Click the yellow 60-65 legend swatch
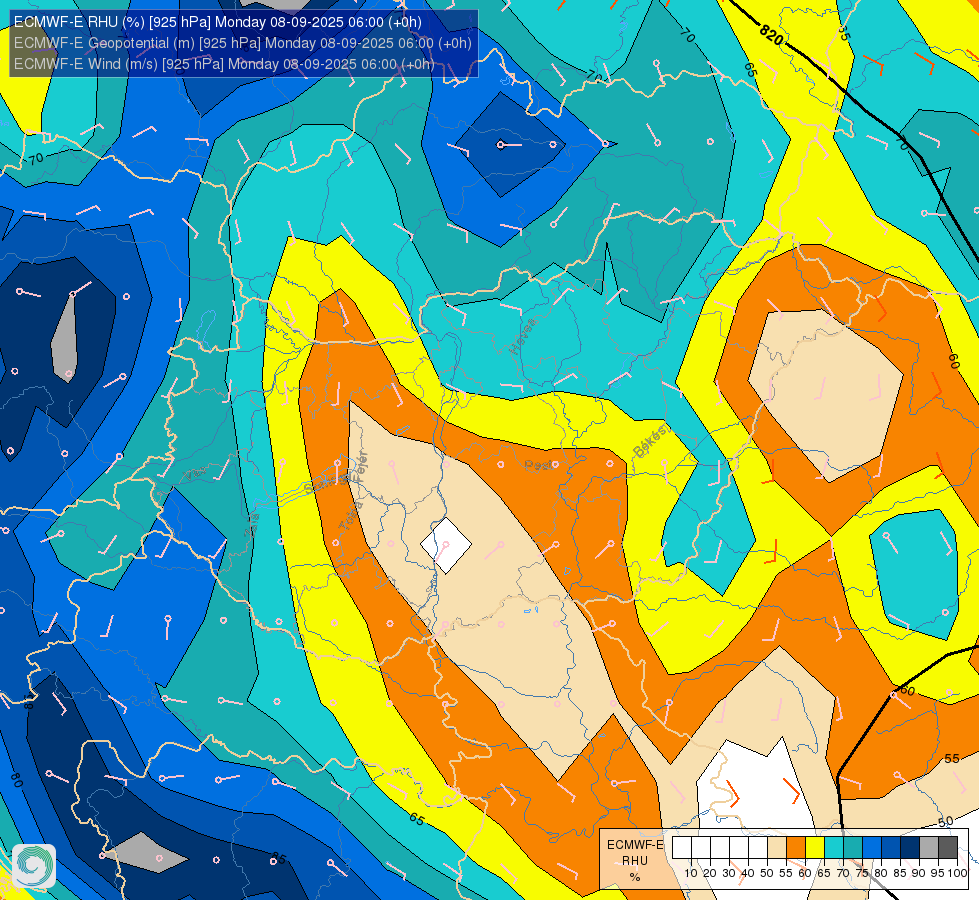The height and width of the screenshot is (900, 979). tap(815, 848)
